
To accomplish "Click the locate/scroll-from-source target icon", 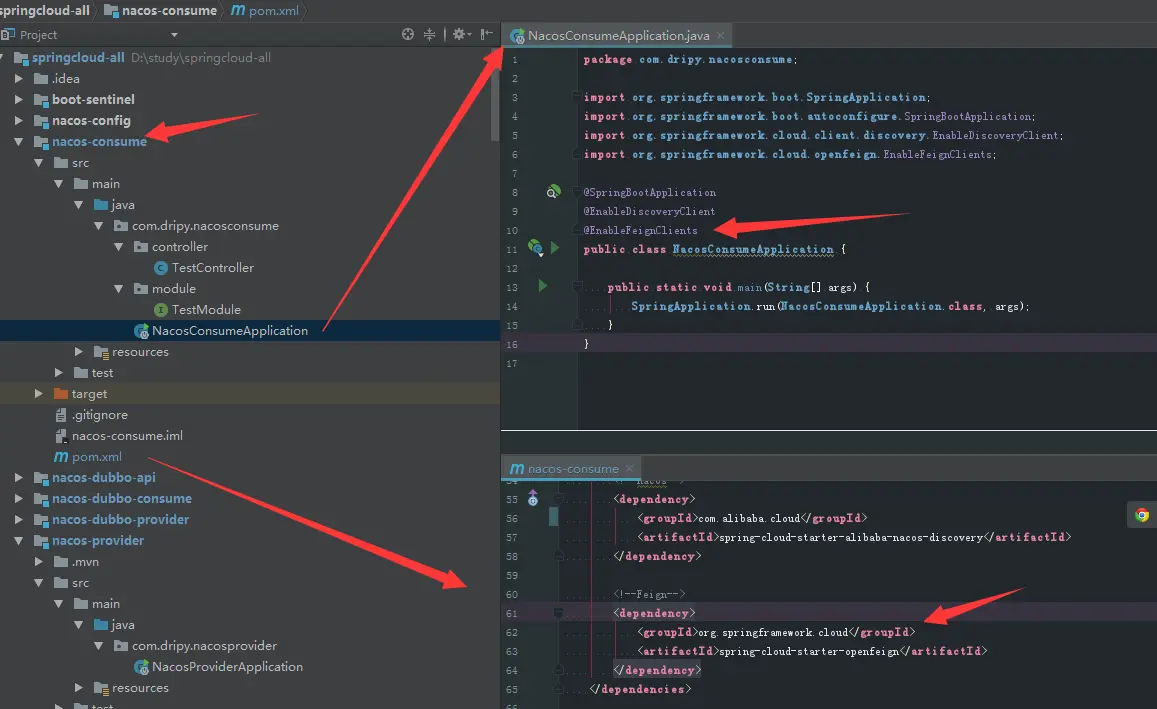I will [x=407, y=34].
